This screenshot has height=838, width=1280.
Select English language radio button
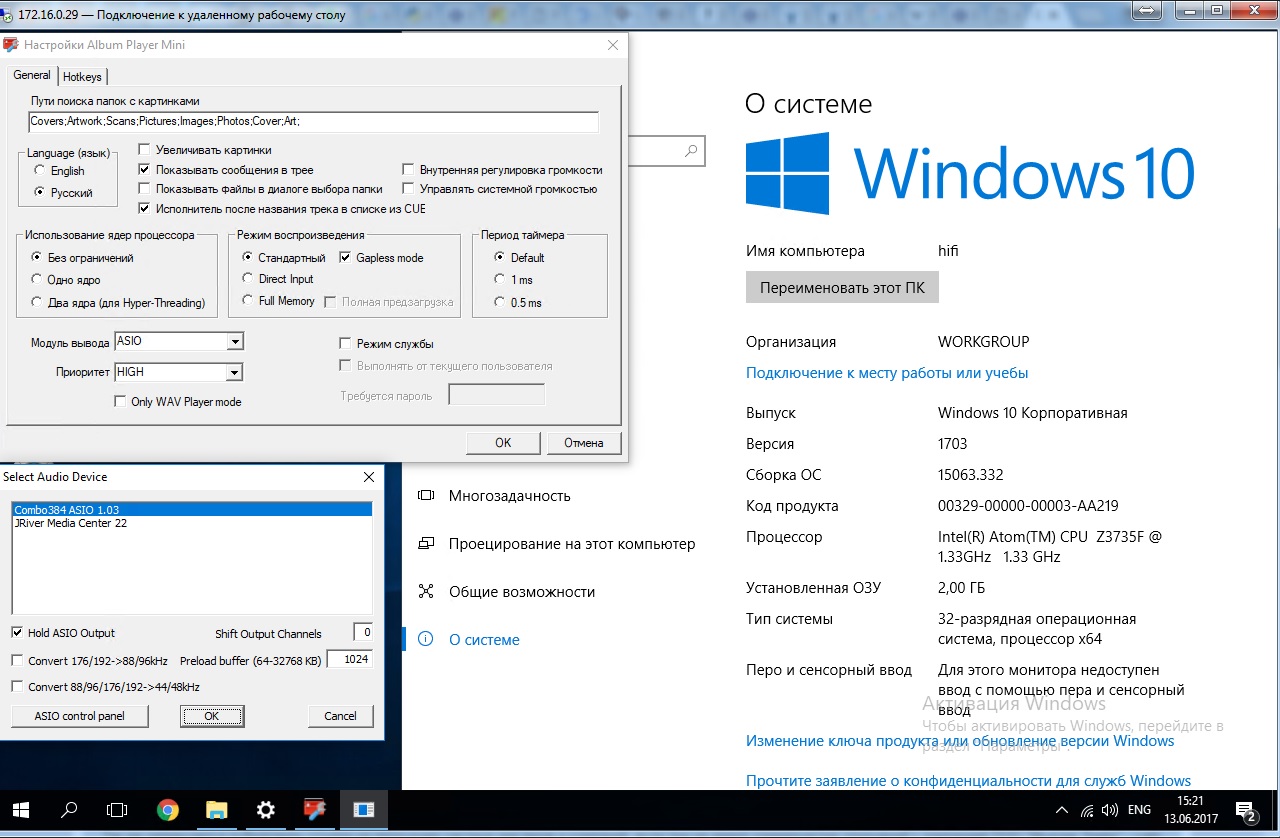[x=39, y=171]
